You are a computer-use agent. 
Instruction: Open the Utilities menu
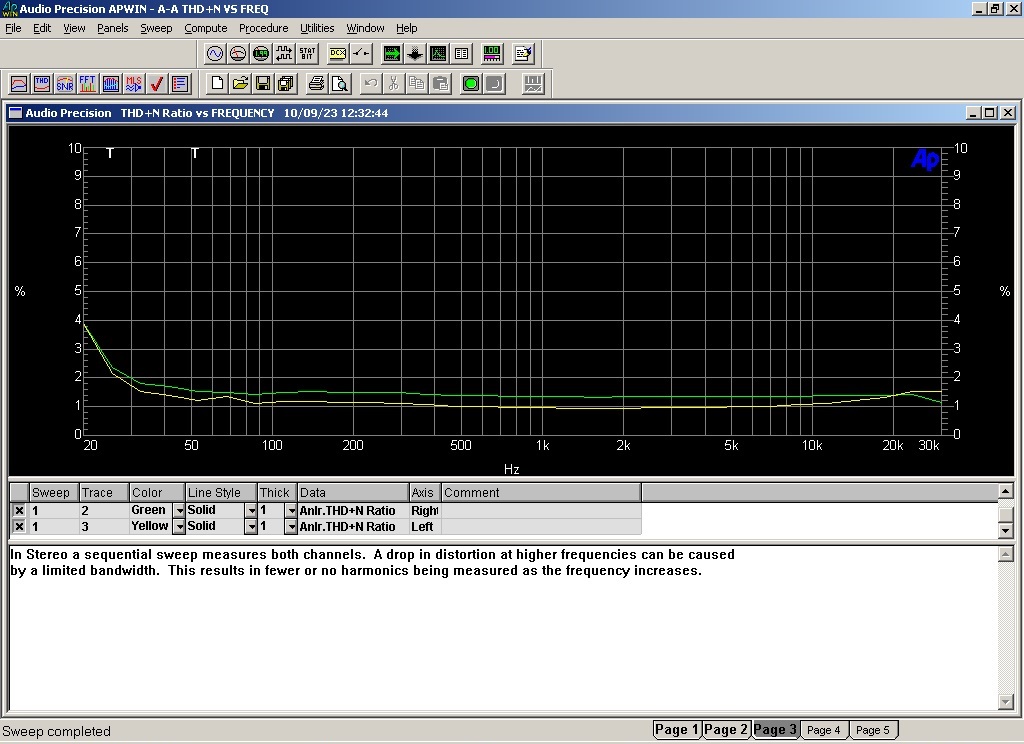317,28
